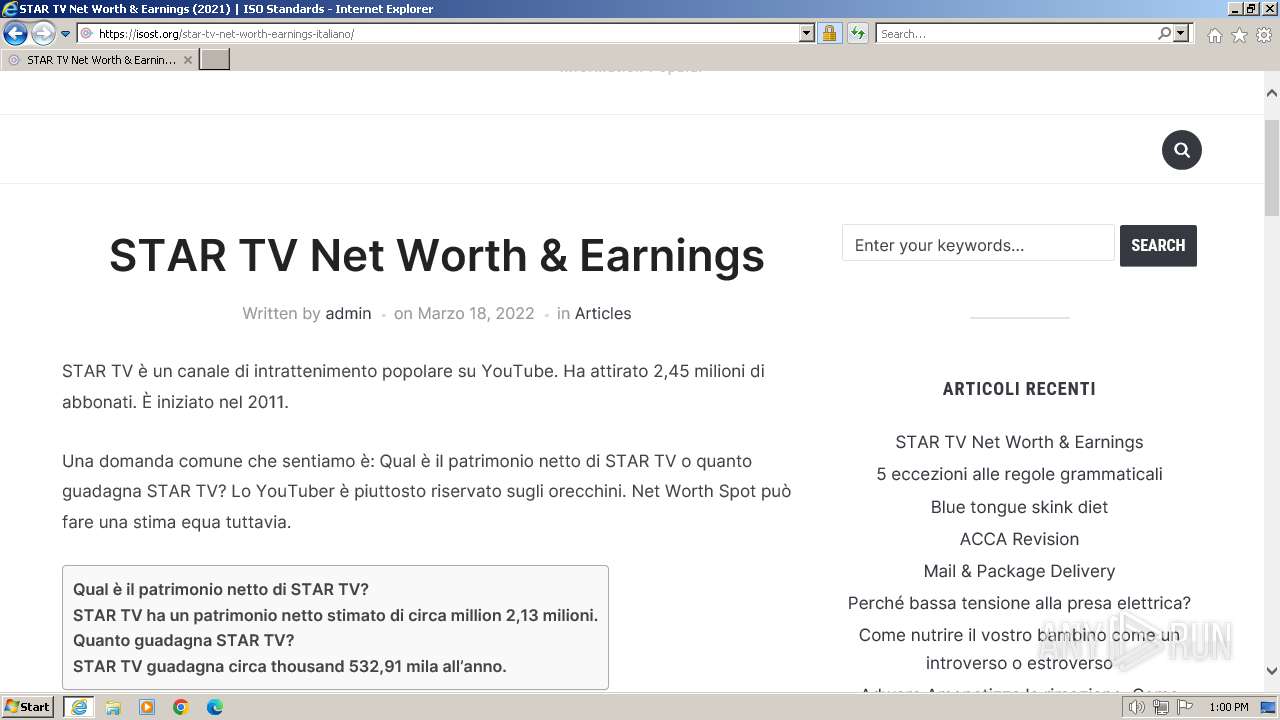Image resolution: width=1280 pixels, height=720 pixels.
Task: Click the Action Center flag tray icon
Action: [x=1184, y=707]
